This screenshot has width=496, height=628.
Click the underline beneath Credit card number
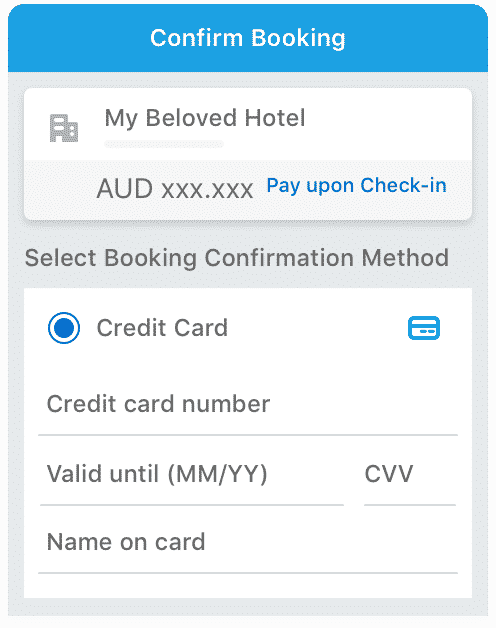pos(248,435)
